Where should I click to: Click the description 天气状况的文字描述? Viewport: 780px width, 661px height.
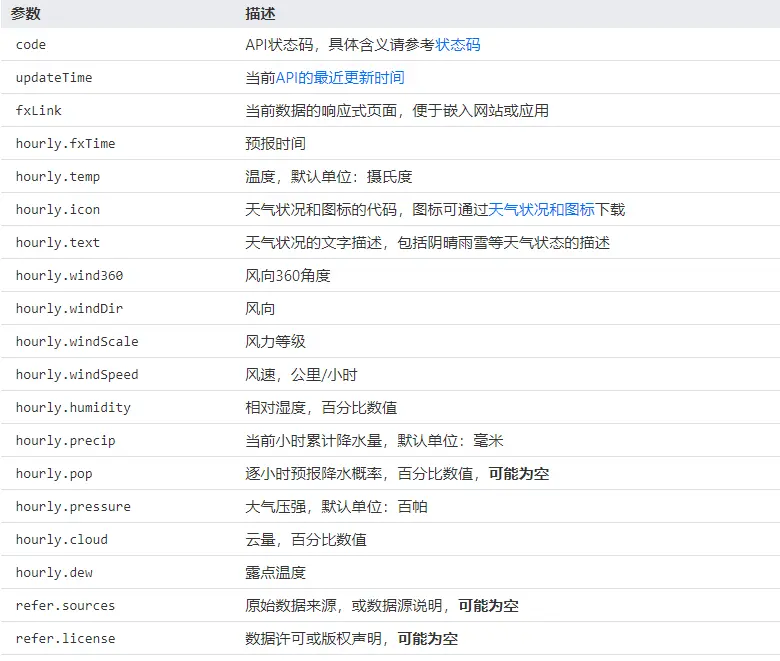pyautogui.click(x=427, y=243)
